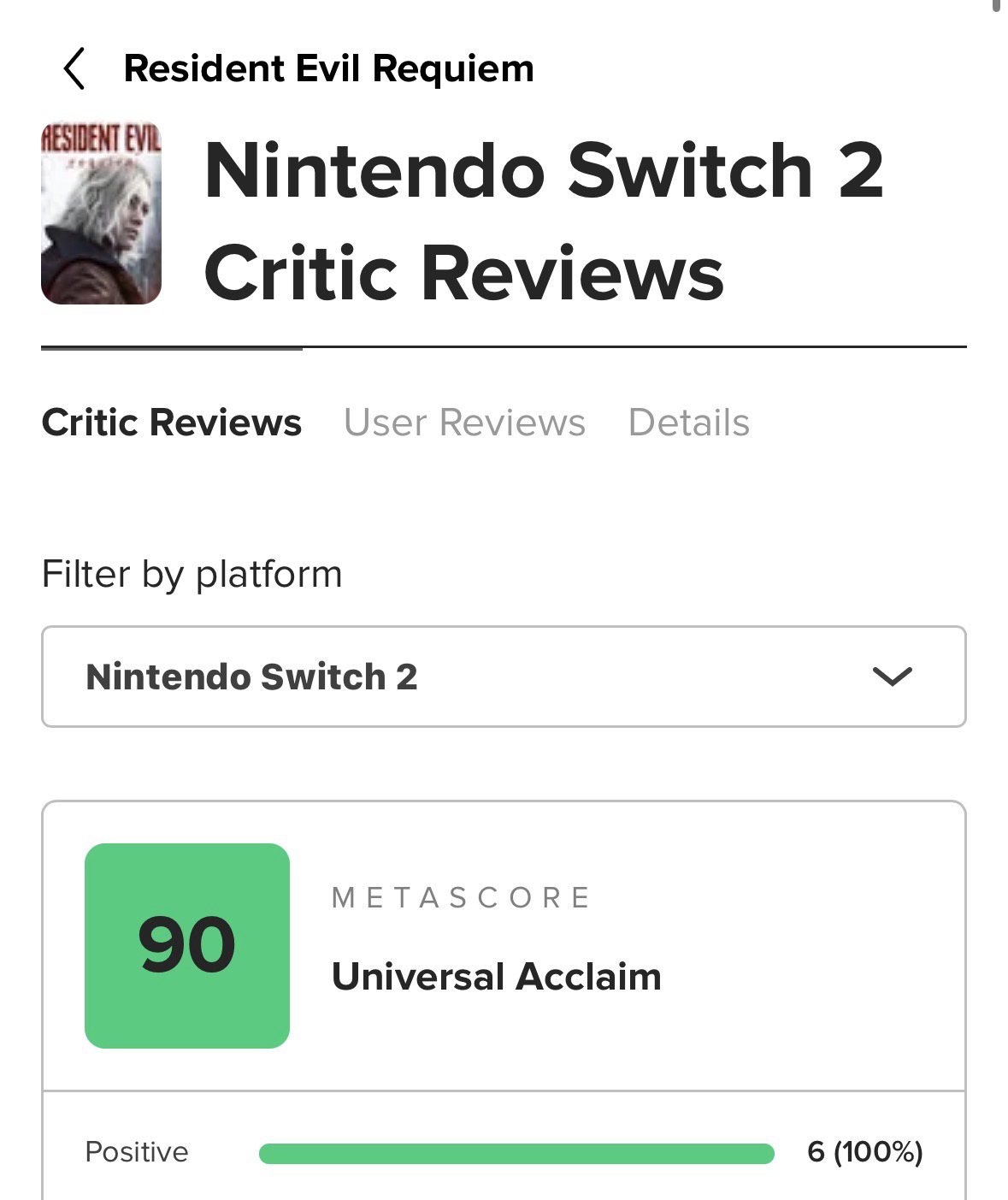This screenshot has height=1200, width=1008.
Task: Click the Filter by platform label
Action: [x=192, y=574]
